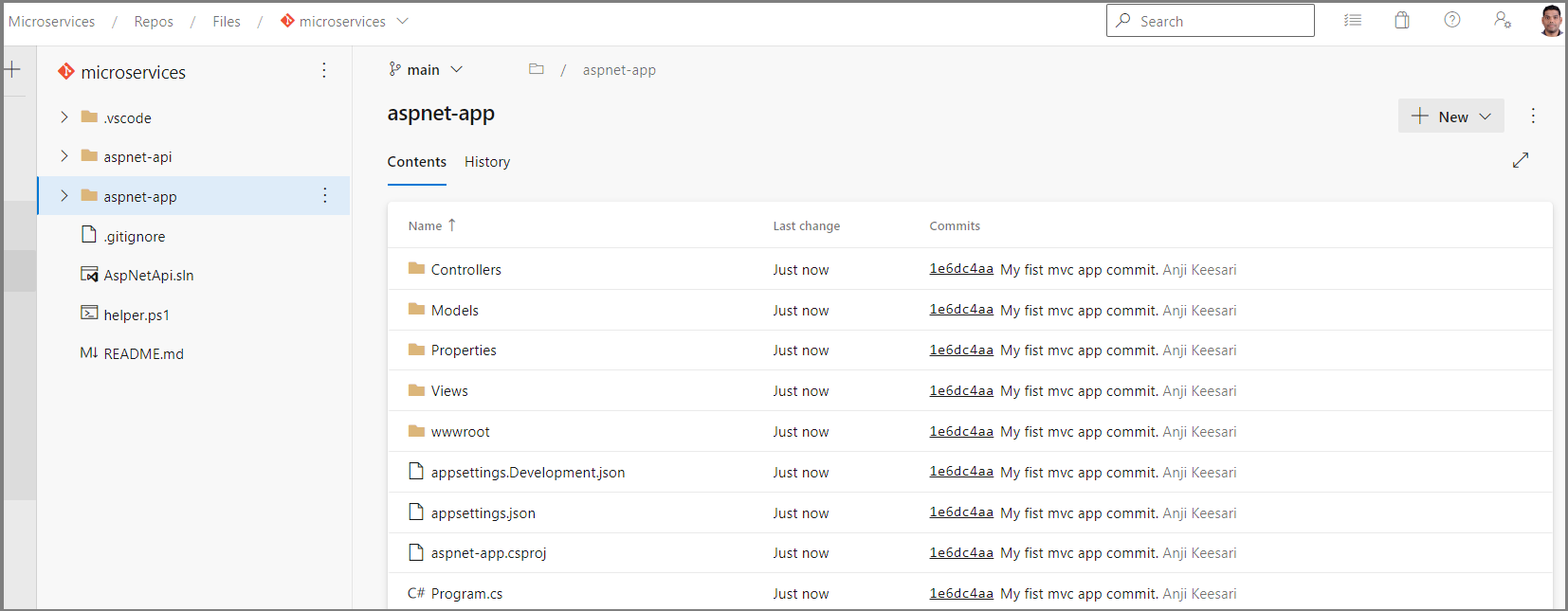
Task: Click the plus icon in left sidebar
Action: click(12, 69)
